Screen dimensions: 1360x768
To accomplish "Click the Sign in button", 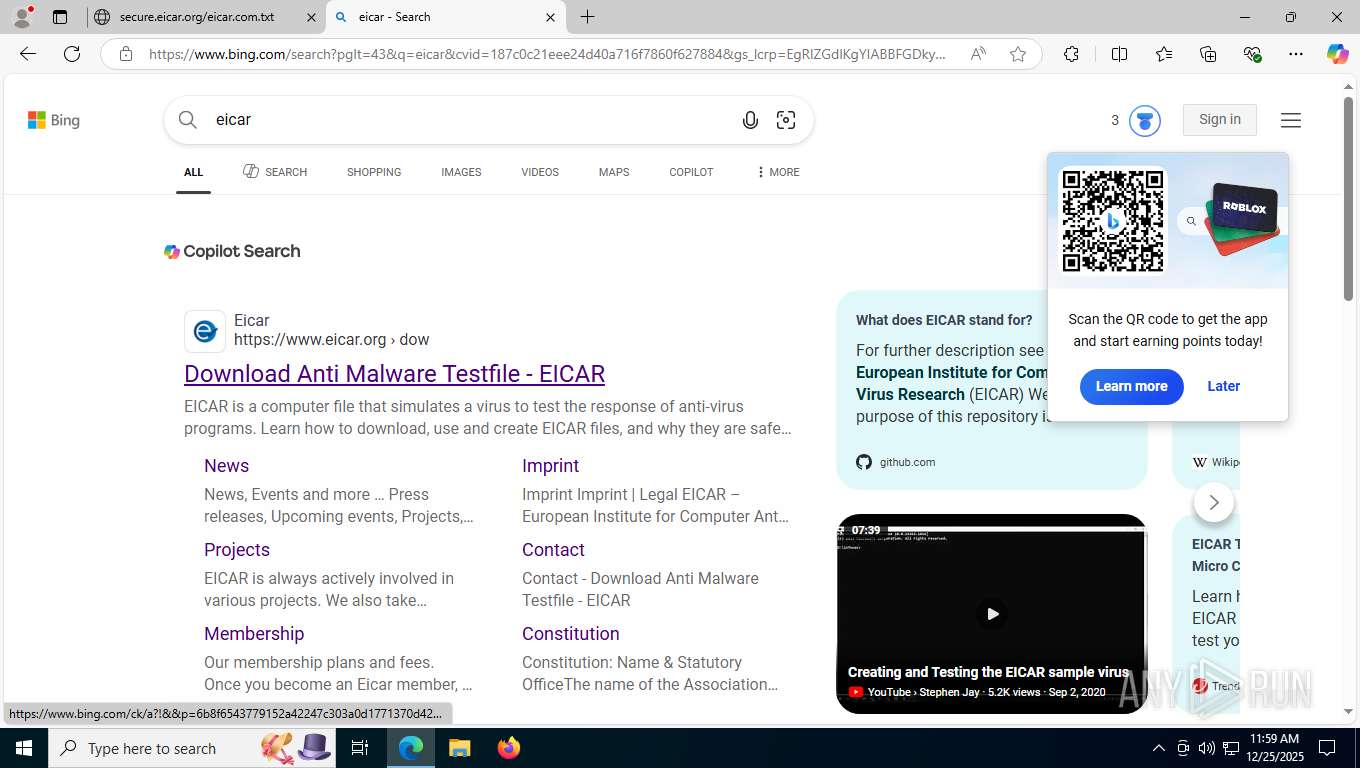I will coord(1220,120).
